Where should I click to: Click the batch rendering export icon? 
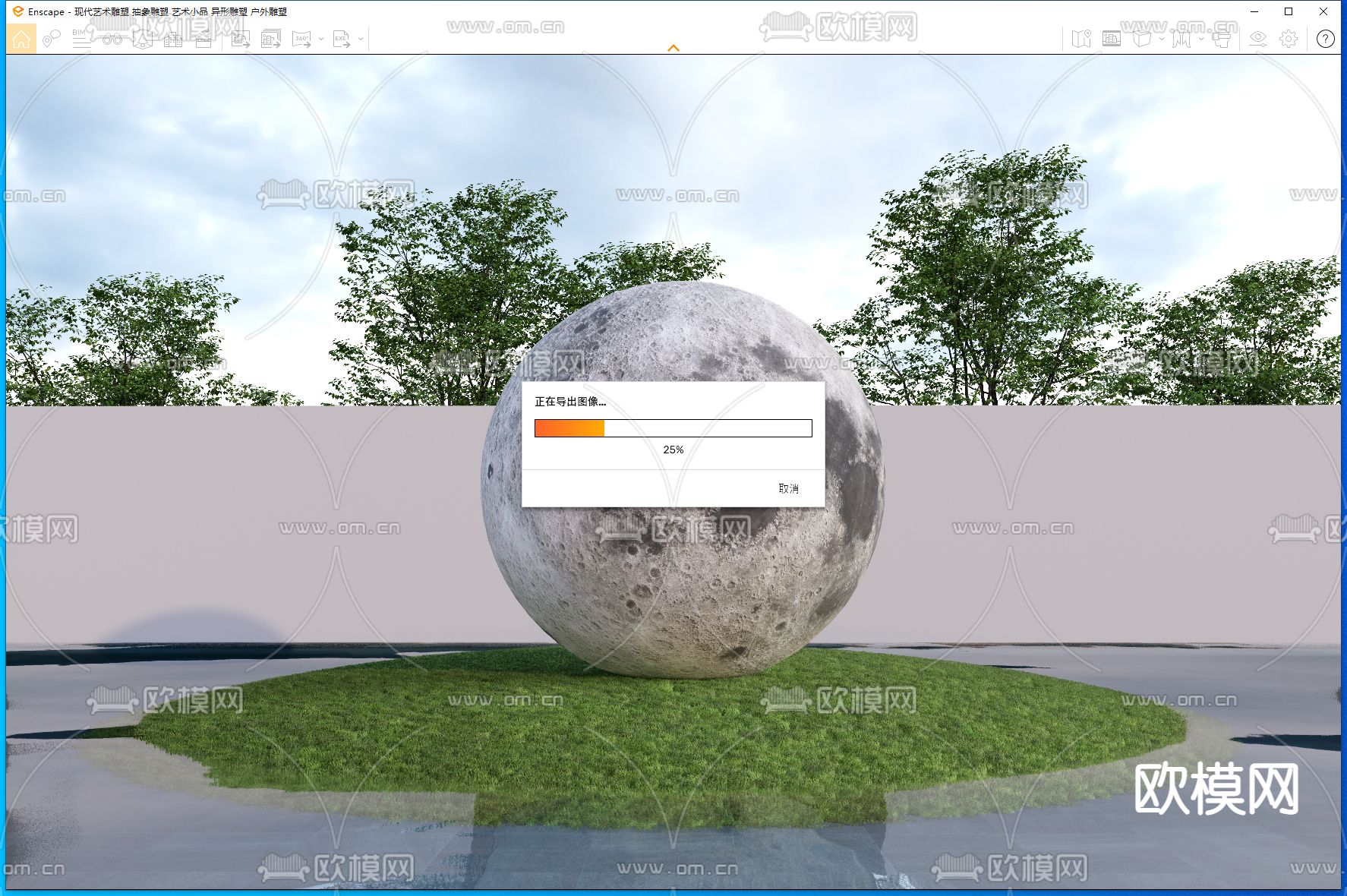coord(271,39)
